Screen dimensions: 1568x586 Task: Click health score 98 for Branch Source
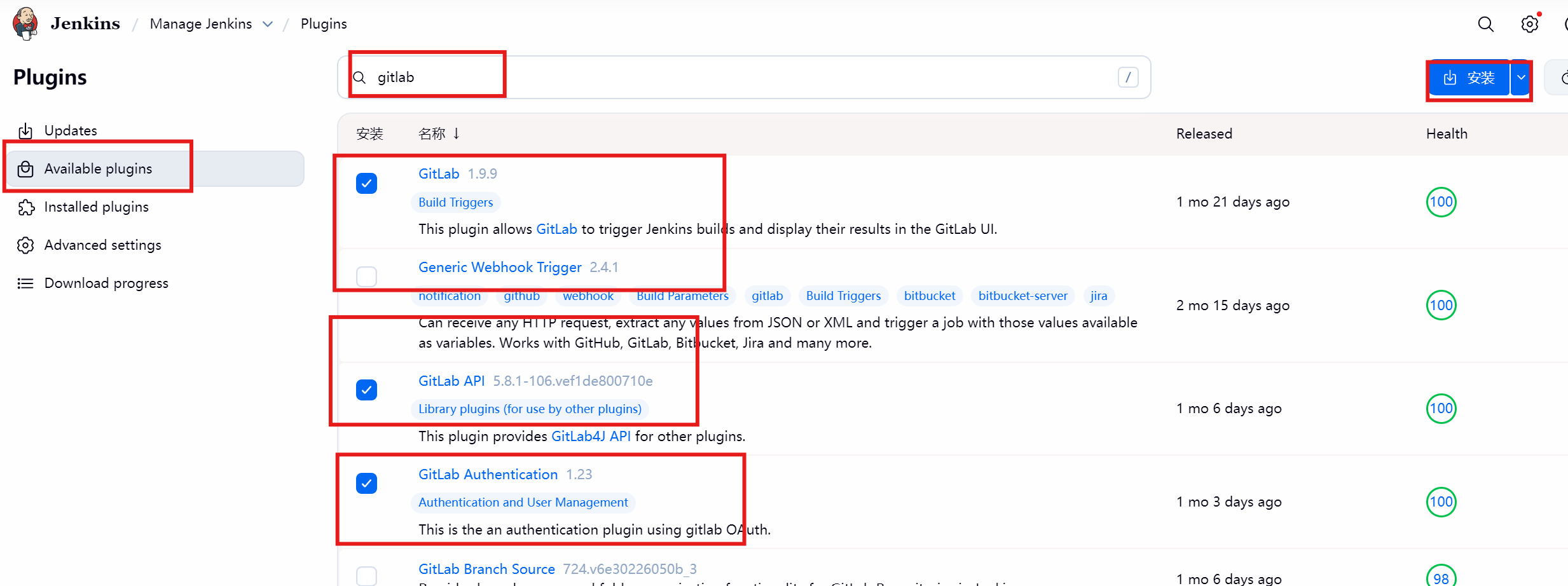[1441, 577]
